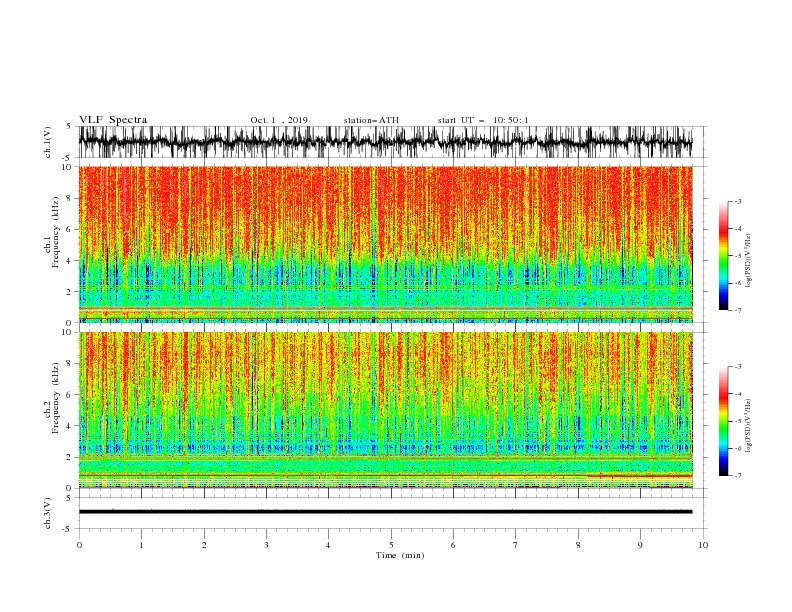This screenshot has height=612, width=792.
Task: Click the time axis tick label "9"
Action: (x=640, y=545)
